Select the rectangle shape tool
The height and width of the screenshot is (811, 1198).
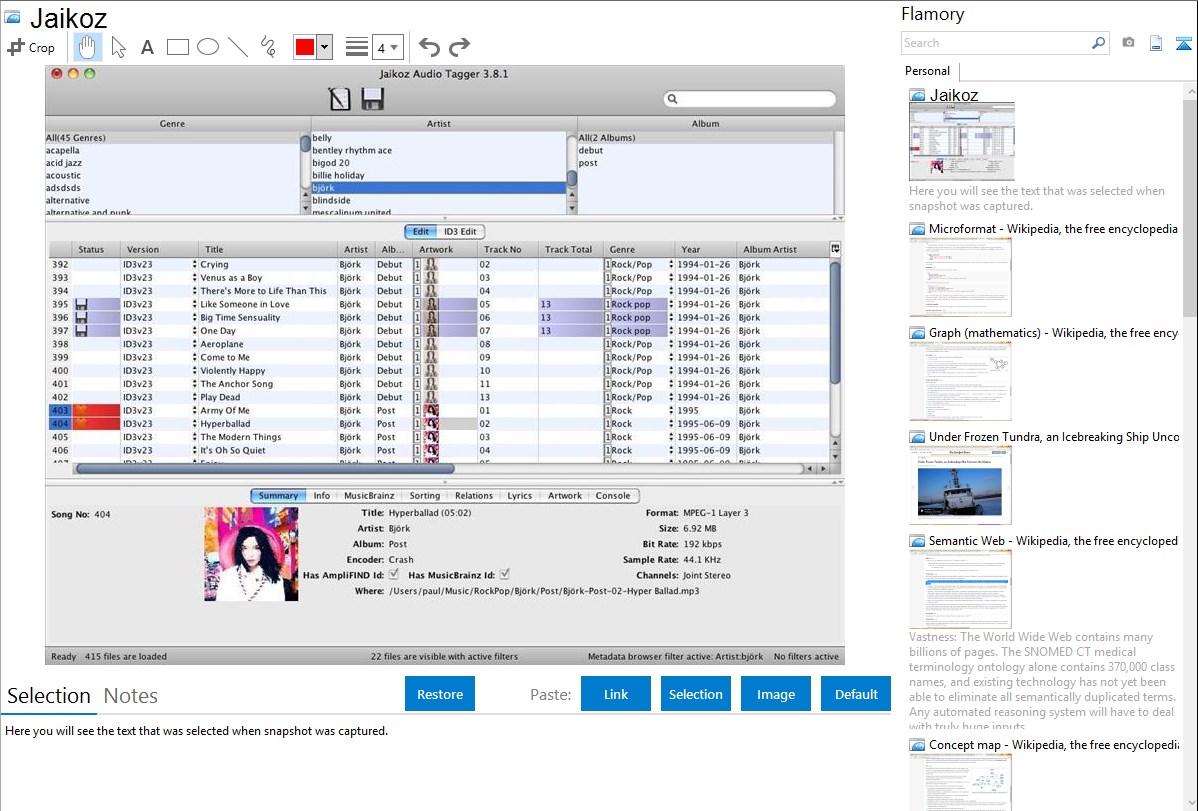(177, 47)
